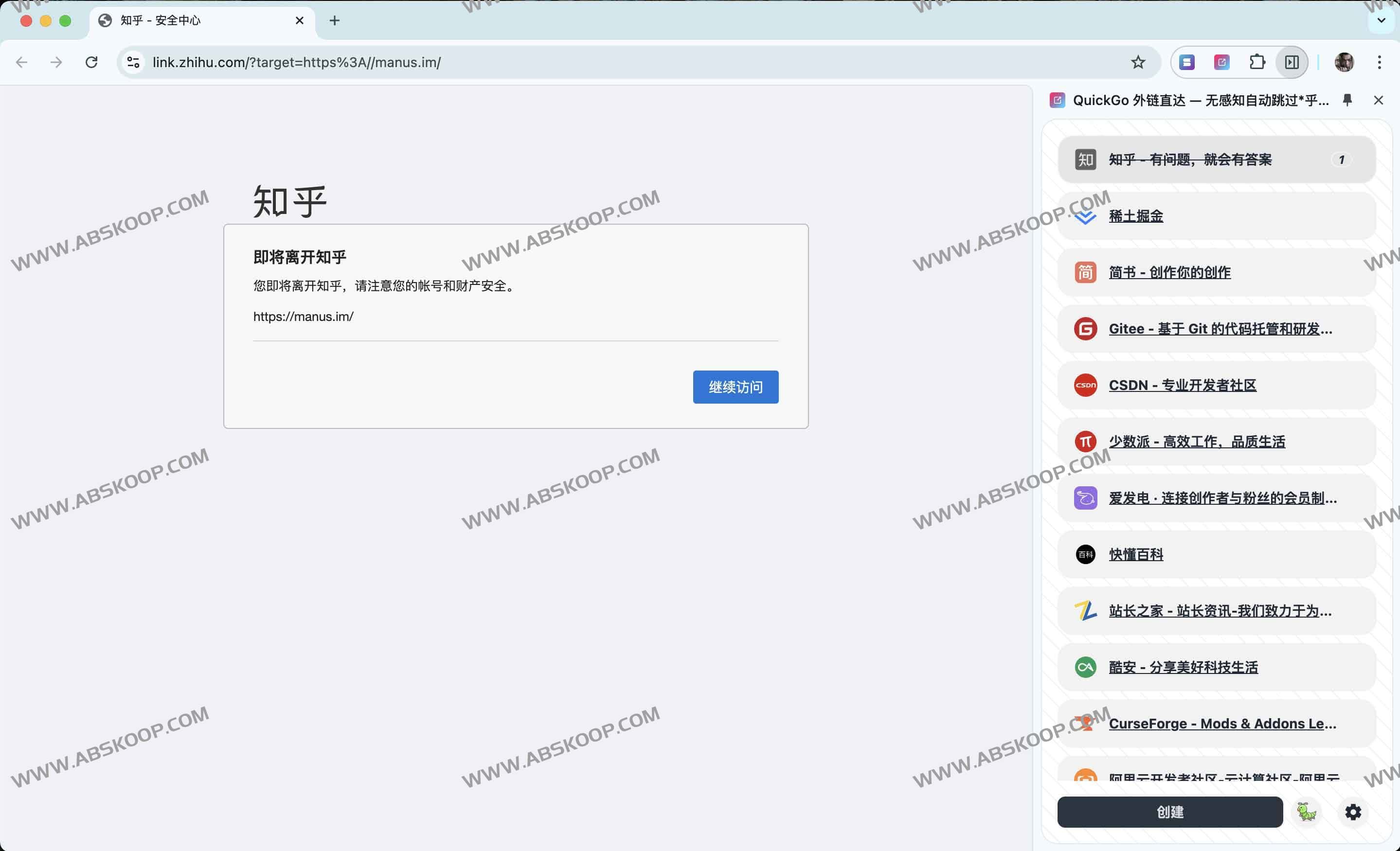
Task: Open the Extensions puzzle icon
Action: click(x=1257, y=62)
